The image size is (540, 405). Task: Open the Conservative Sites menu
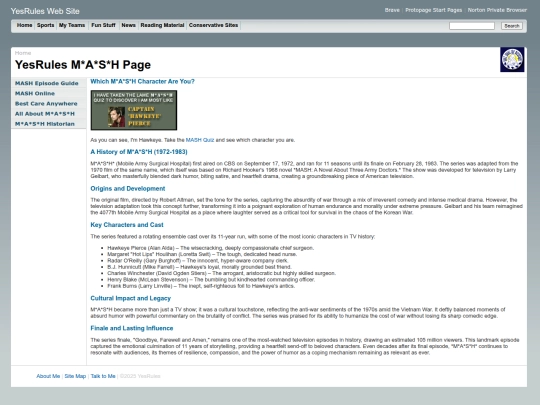pos(214,25)
